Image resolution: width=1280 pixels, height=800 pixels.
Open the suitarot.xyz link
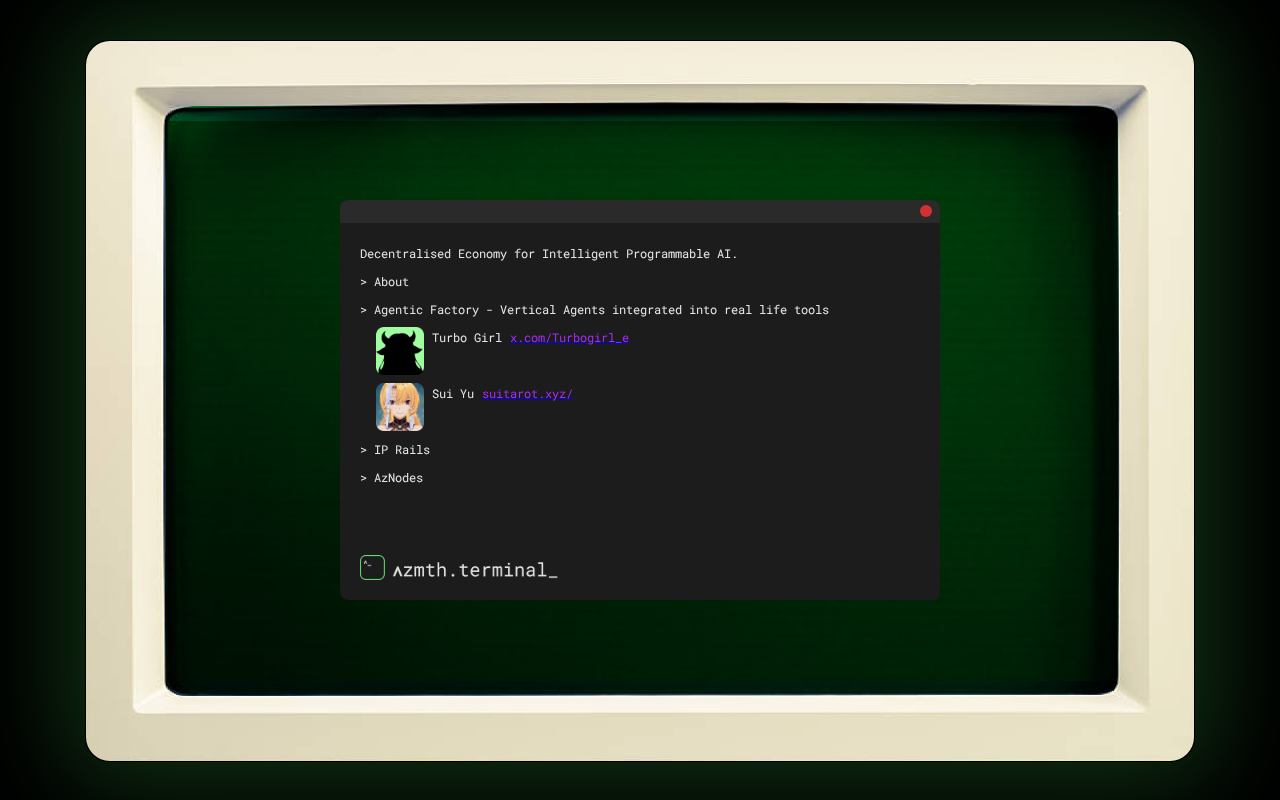click(x=527, y=394)
